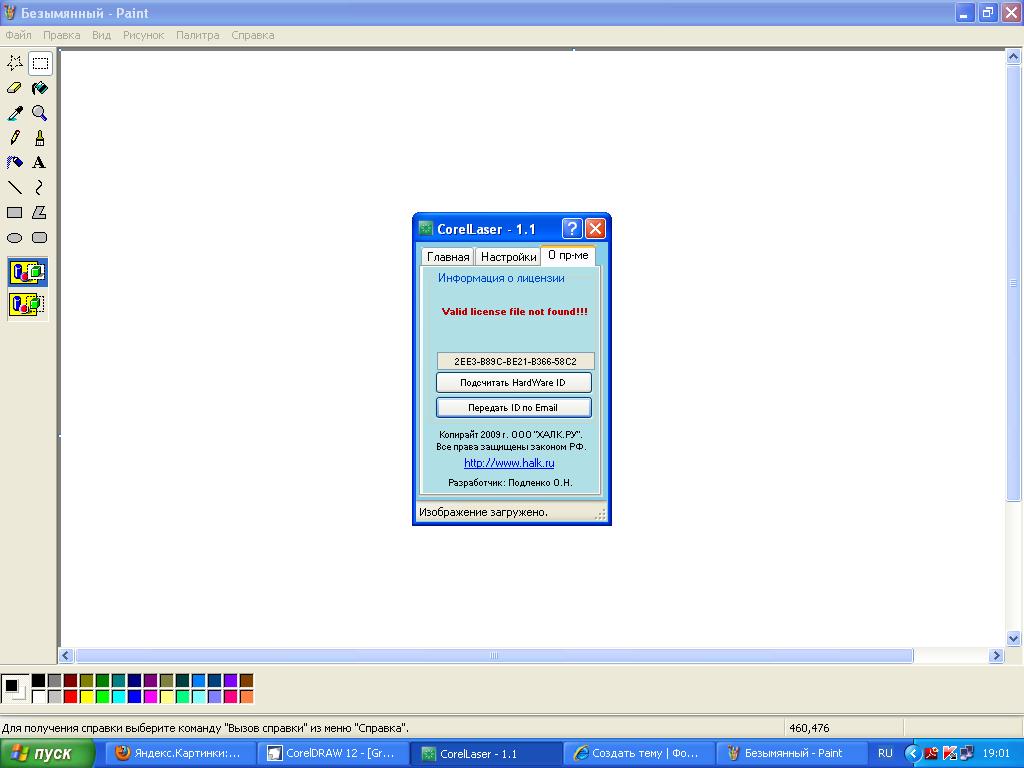Select the Pencil tool
The height and width of the screenshot is (768, 1024).
[x=15, y=138]
